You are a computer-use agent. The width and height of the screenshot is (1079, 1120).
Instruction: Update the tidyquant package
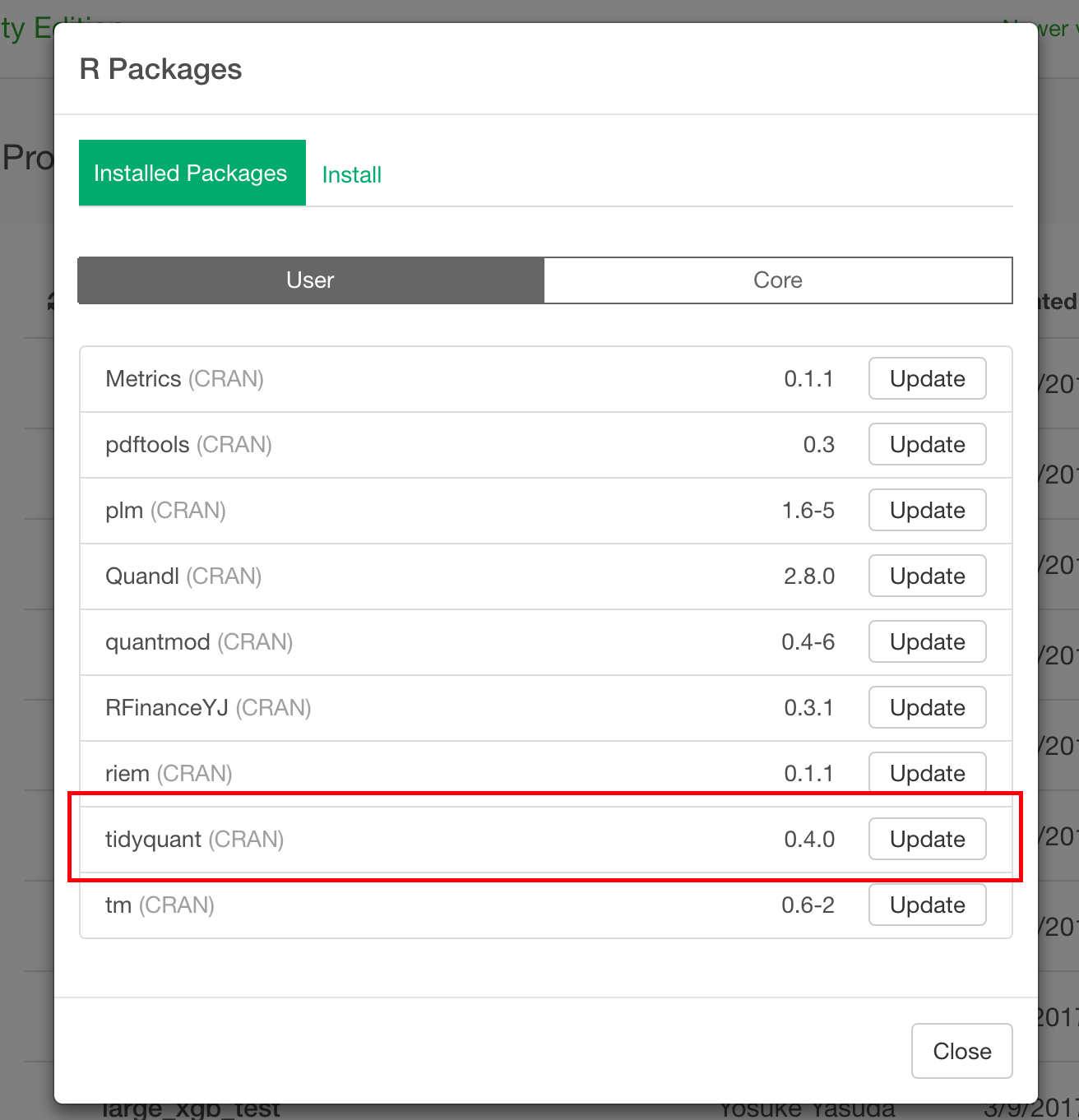click(927, 839)
